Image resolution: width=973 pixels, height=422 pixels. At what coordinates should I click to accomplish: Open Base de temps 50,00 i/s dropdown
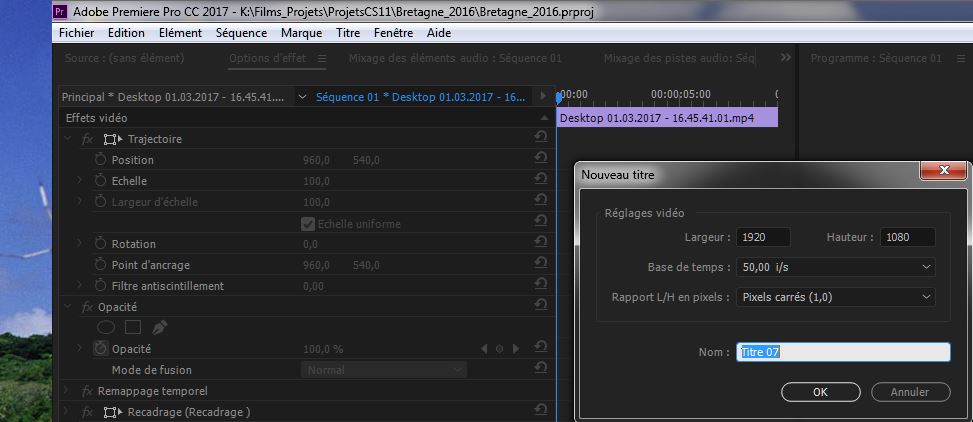835,267
